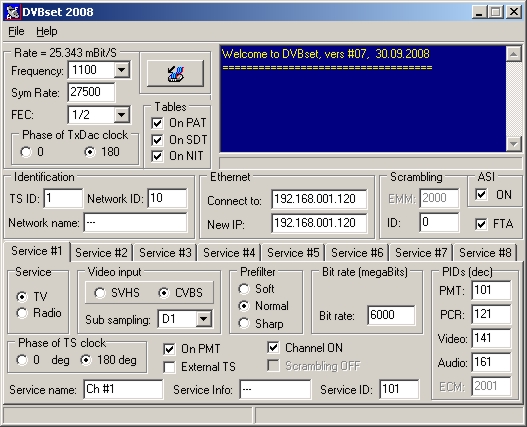527x427 pixels.
Task: Click the welcome message log text
Action: pyautogui.click(x=326, y=54)
